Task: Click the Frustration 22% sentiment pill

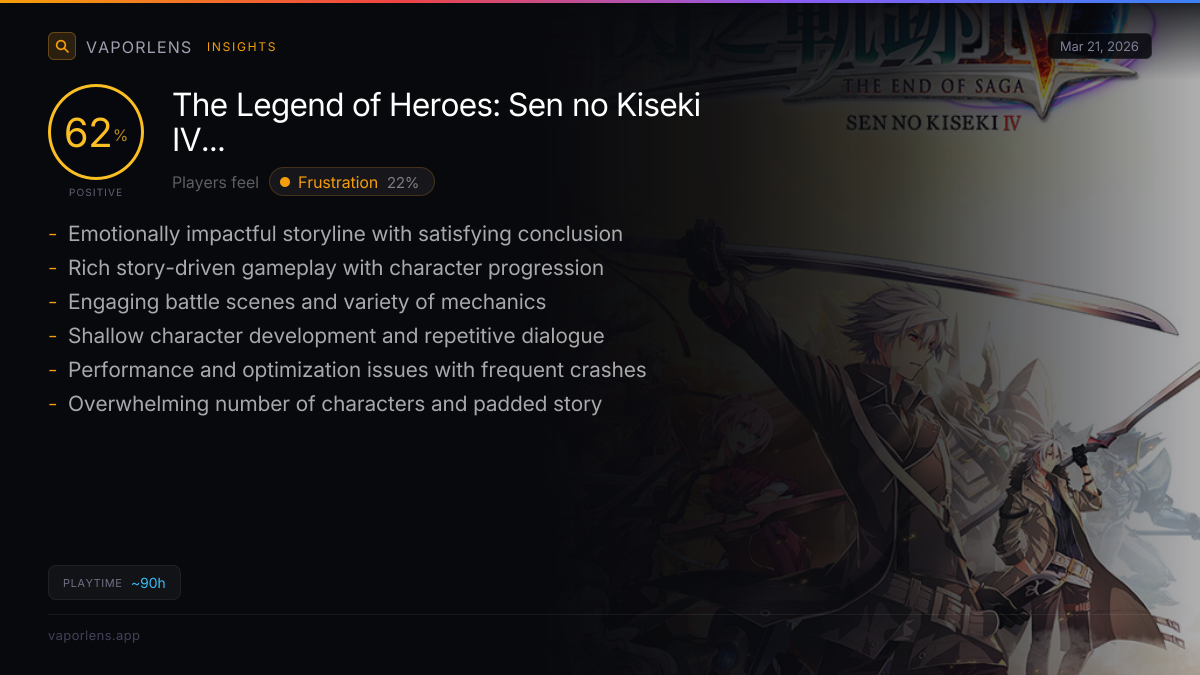Action: 352,182
